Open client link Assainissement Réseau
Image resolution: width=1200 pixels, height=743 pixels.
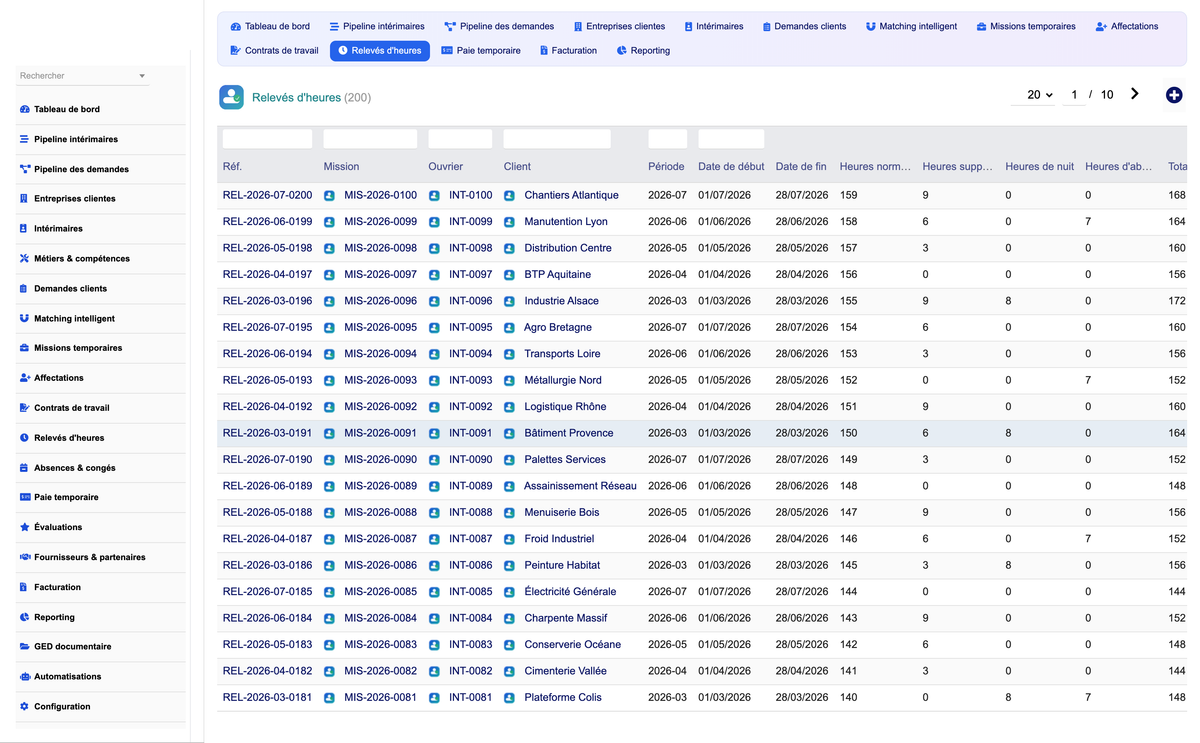580,486
